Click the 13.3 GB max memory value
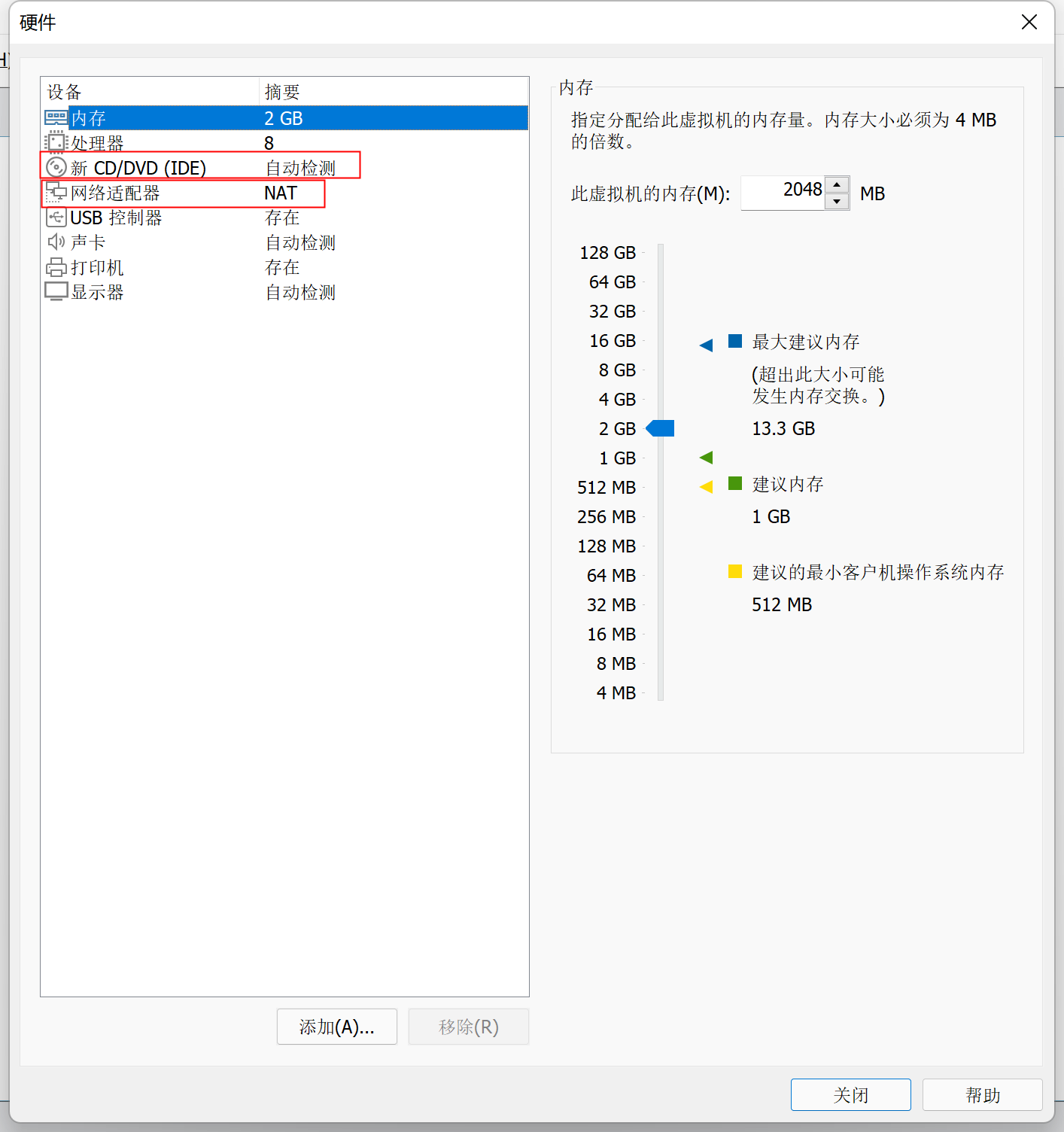1064x1132 pixels. pyautogui.click(x=783, y=428)
